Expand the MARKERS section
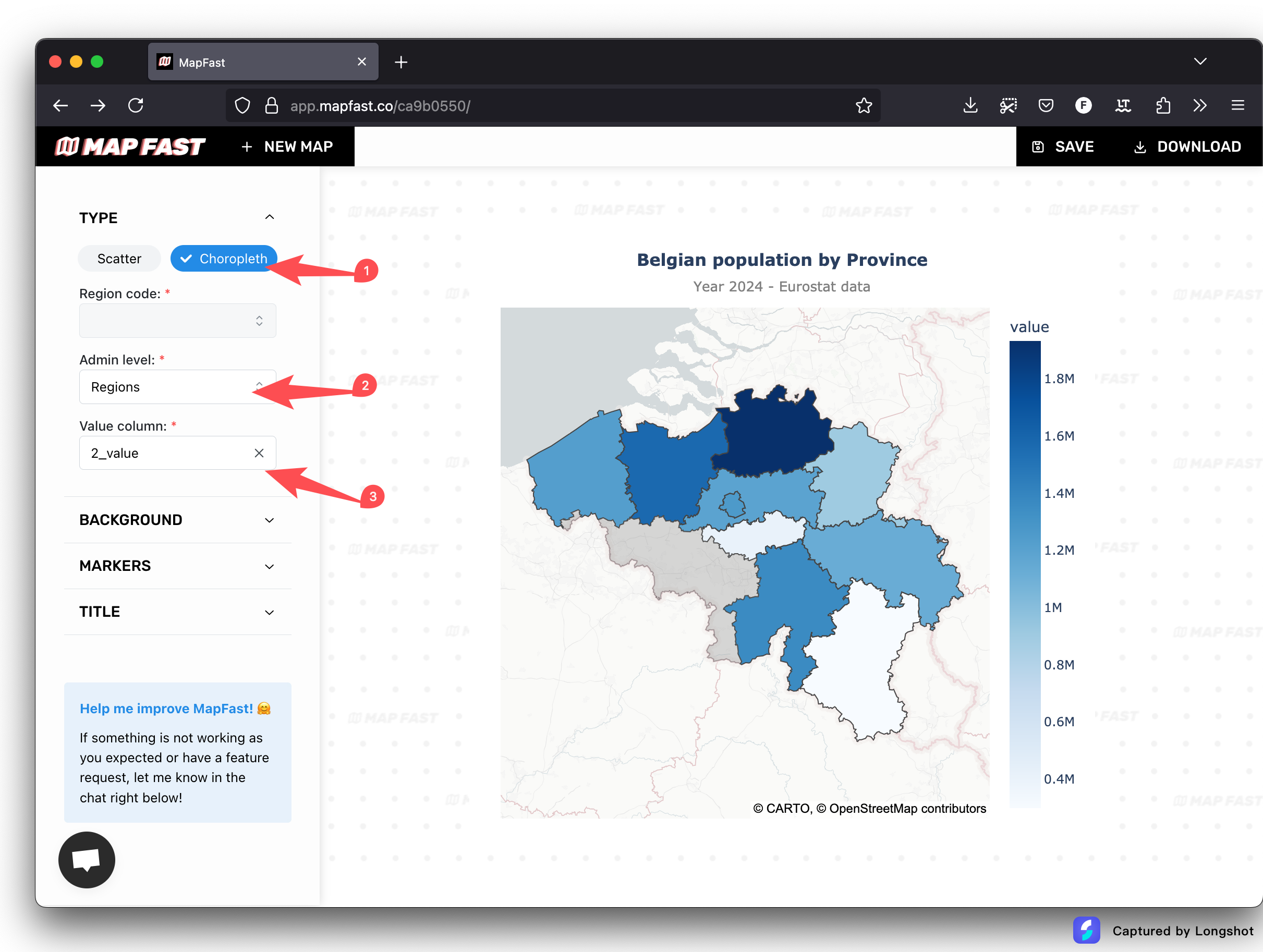Image resolution: width=1263 pixels, height=952 pixels. point(178,566)
